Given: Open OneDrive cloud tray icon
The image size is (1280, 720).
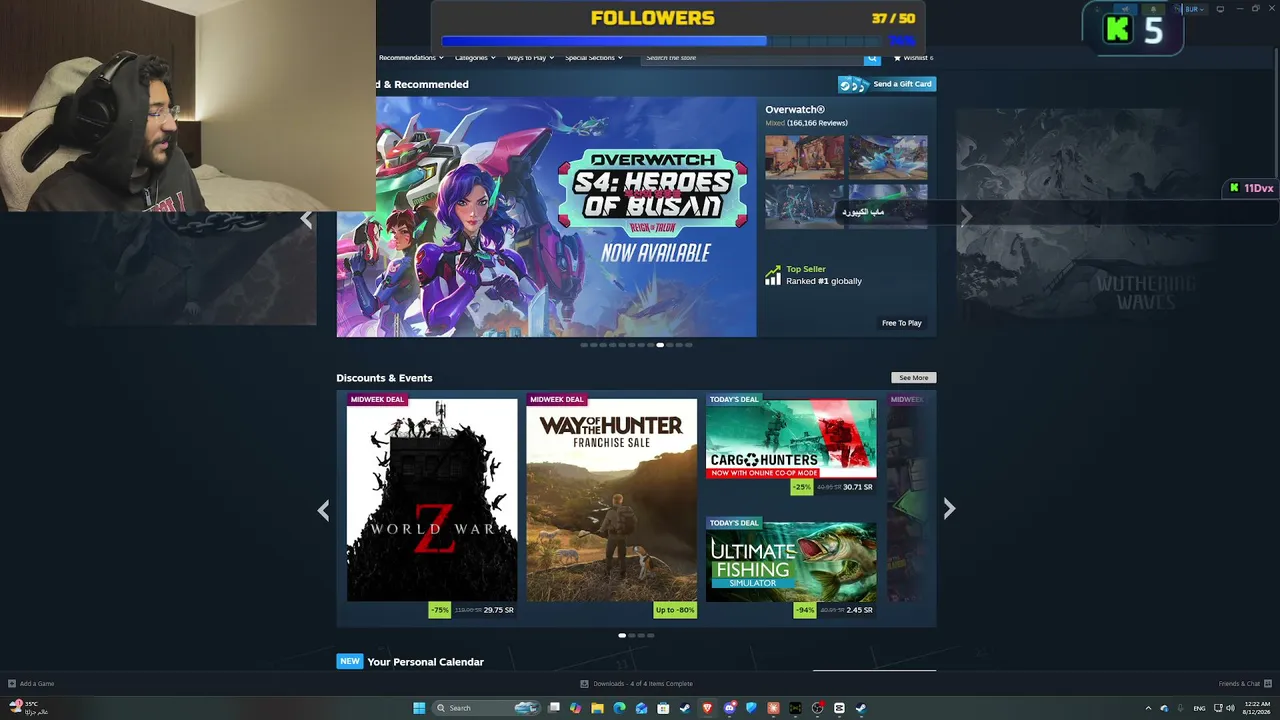Looking at the screenshot, I should point(1164,708).
